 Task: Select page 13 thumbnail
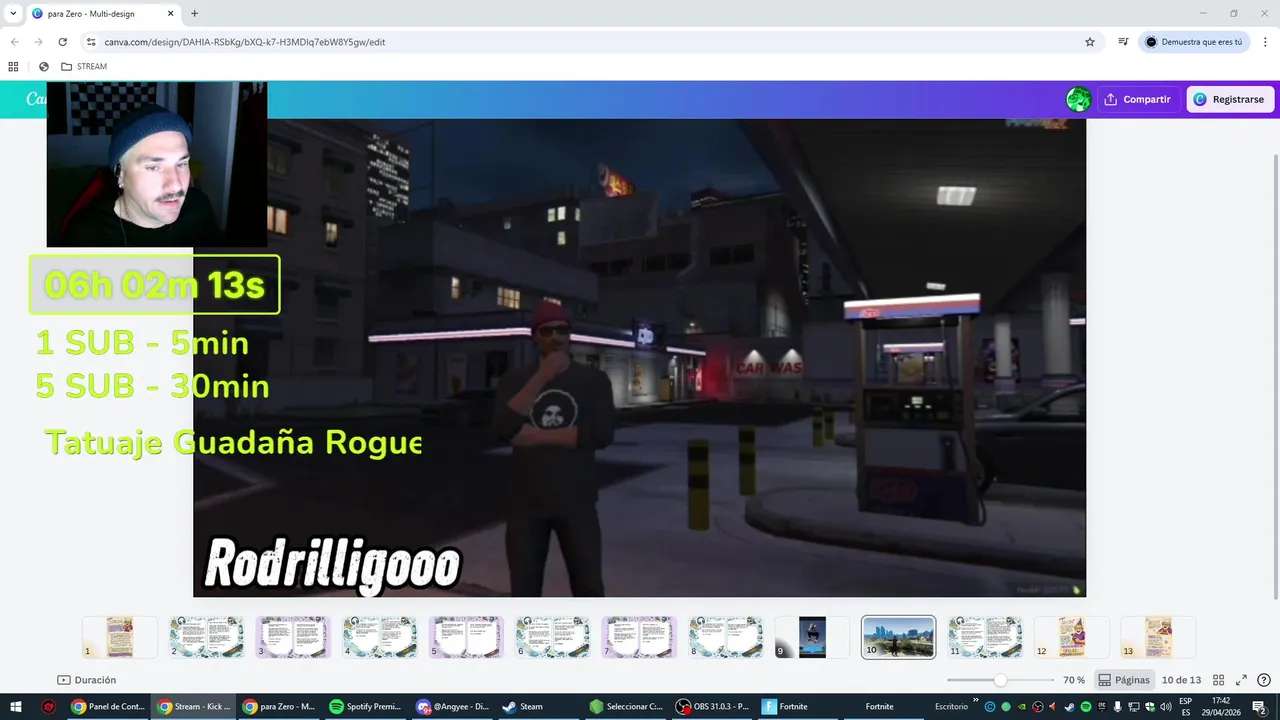click(1158, 637)
